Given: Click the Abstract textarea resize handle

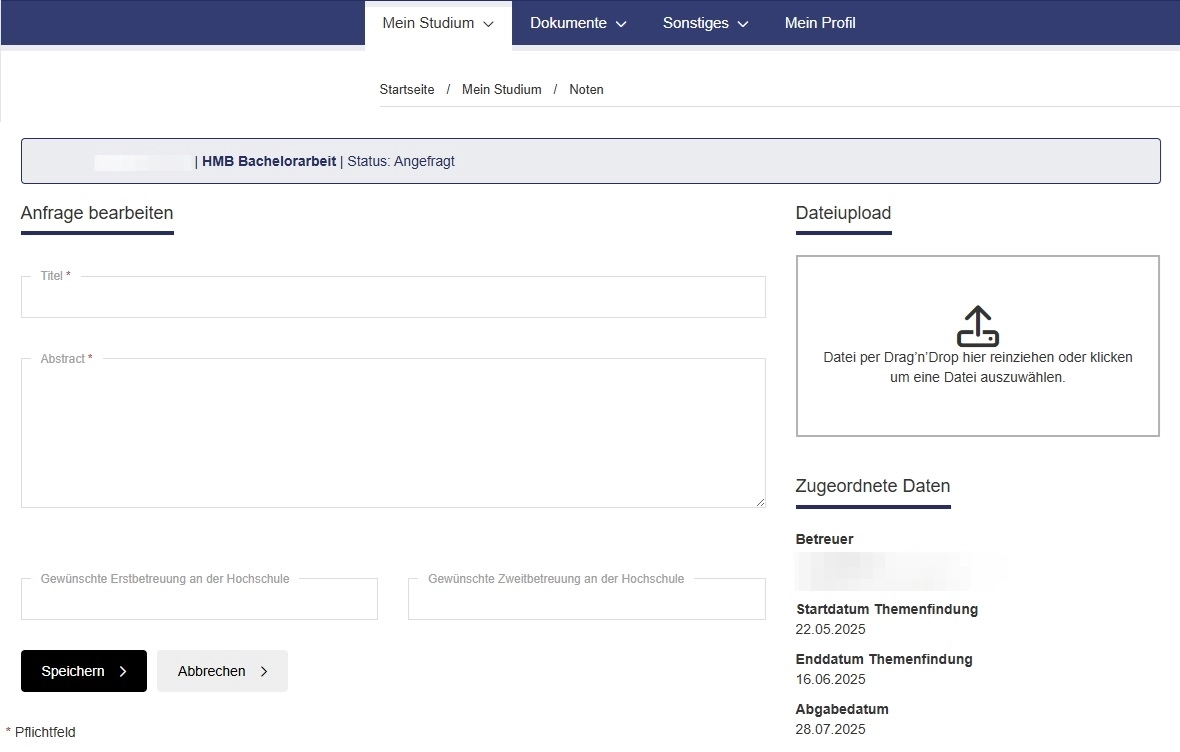Looking at the screenshot, I should (760, 502).
